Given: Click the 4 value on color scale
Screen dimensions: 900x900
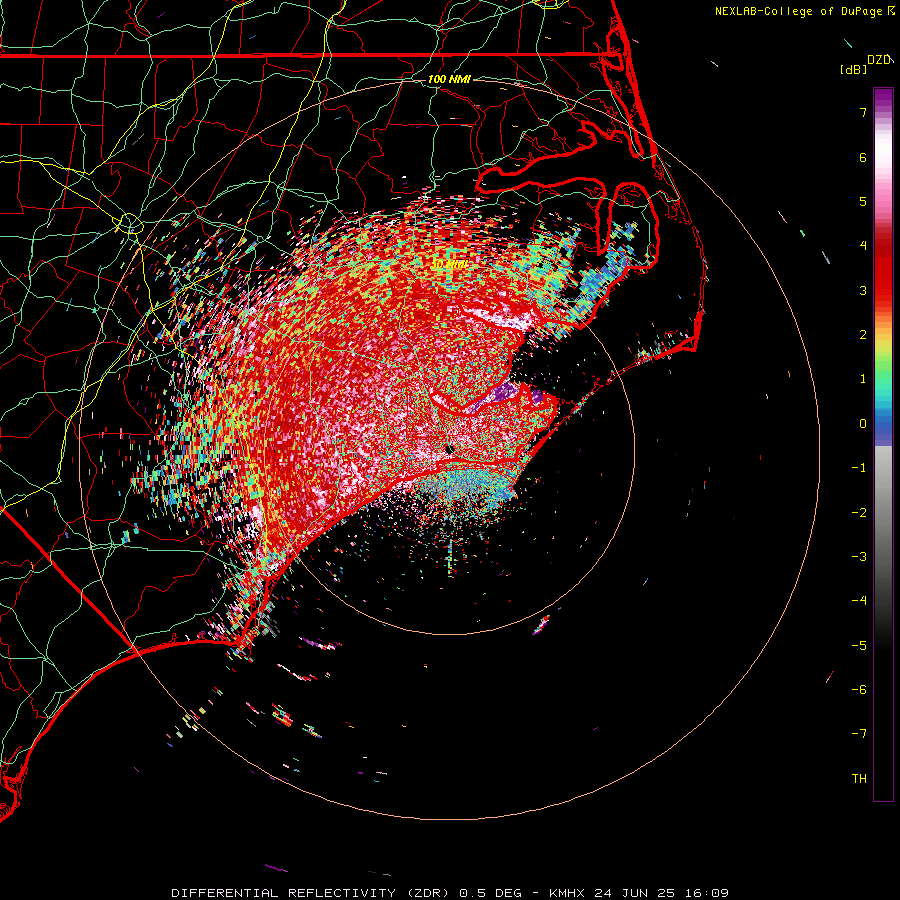Looking at the screenshot, I should 863,246.
